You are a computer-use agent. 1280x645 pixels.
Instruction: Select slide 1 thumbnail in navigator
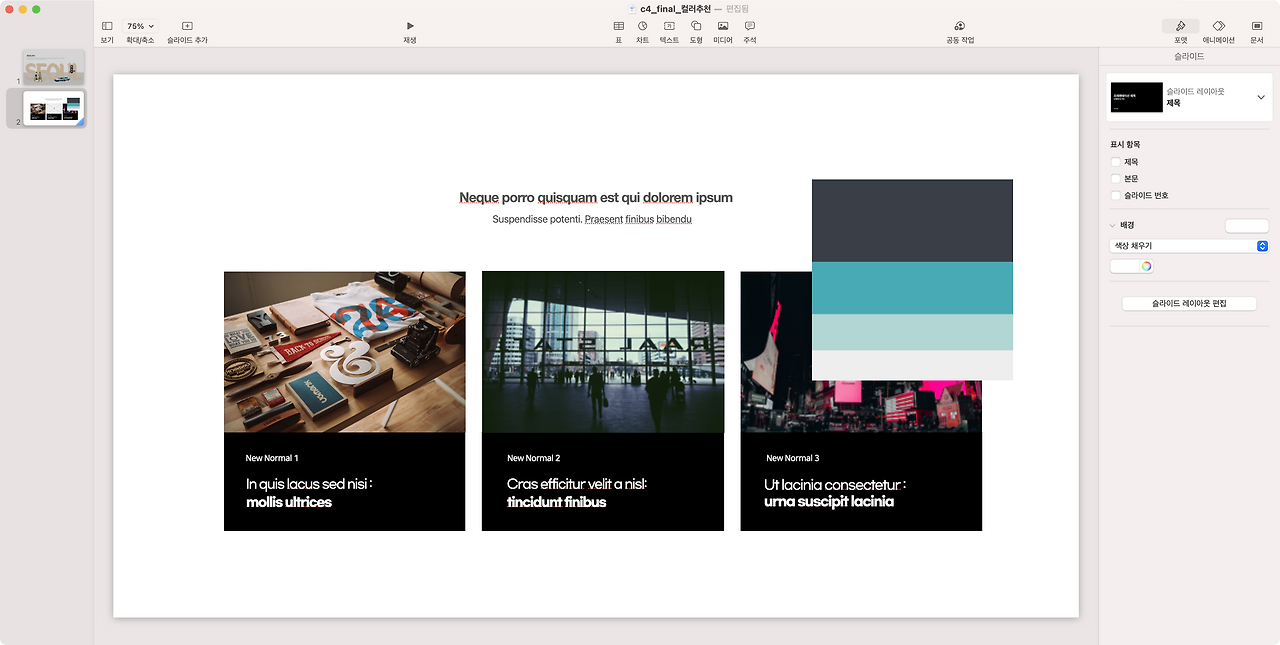point(54,67)
